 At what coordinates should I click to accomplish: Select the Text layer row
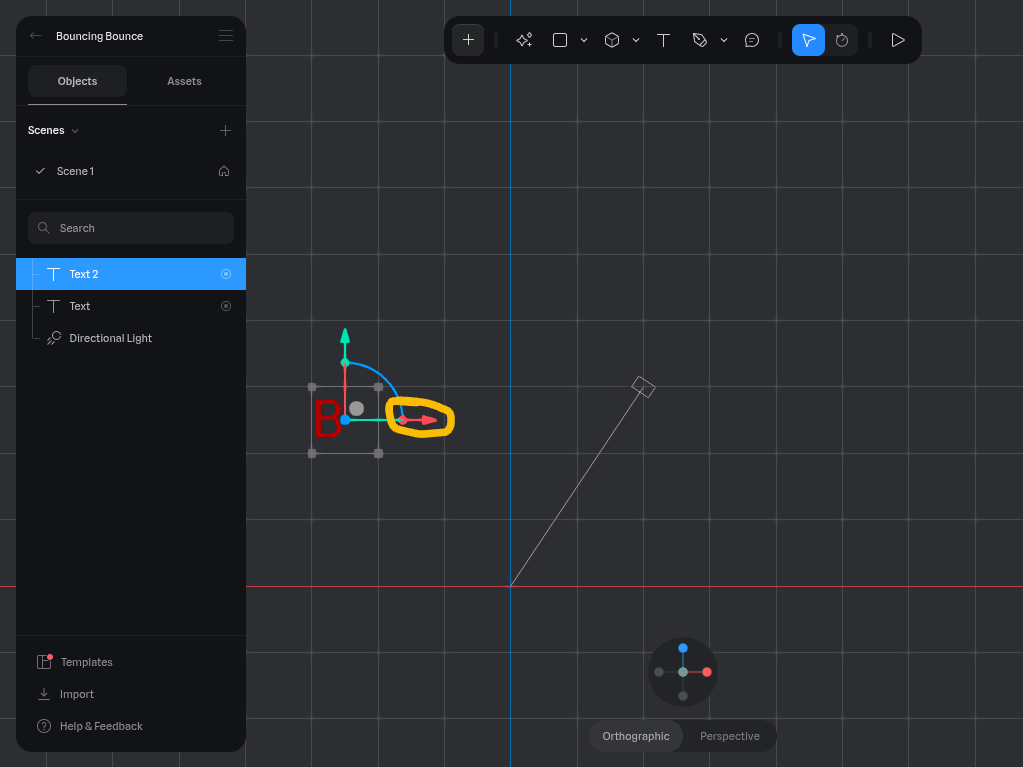(130, 306)
